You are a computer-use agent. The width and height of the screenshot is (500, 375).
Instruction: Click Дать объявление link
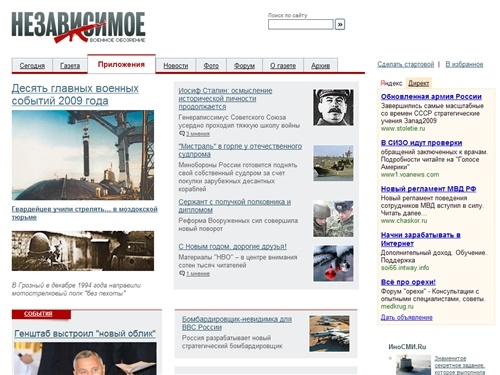coord(407,318)
